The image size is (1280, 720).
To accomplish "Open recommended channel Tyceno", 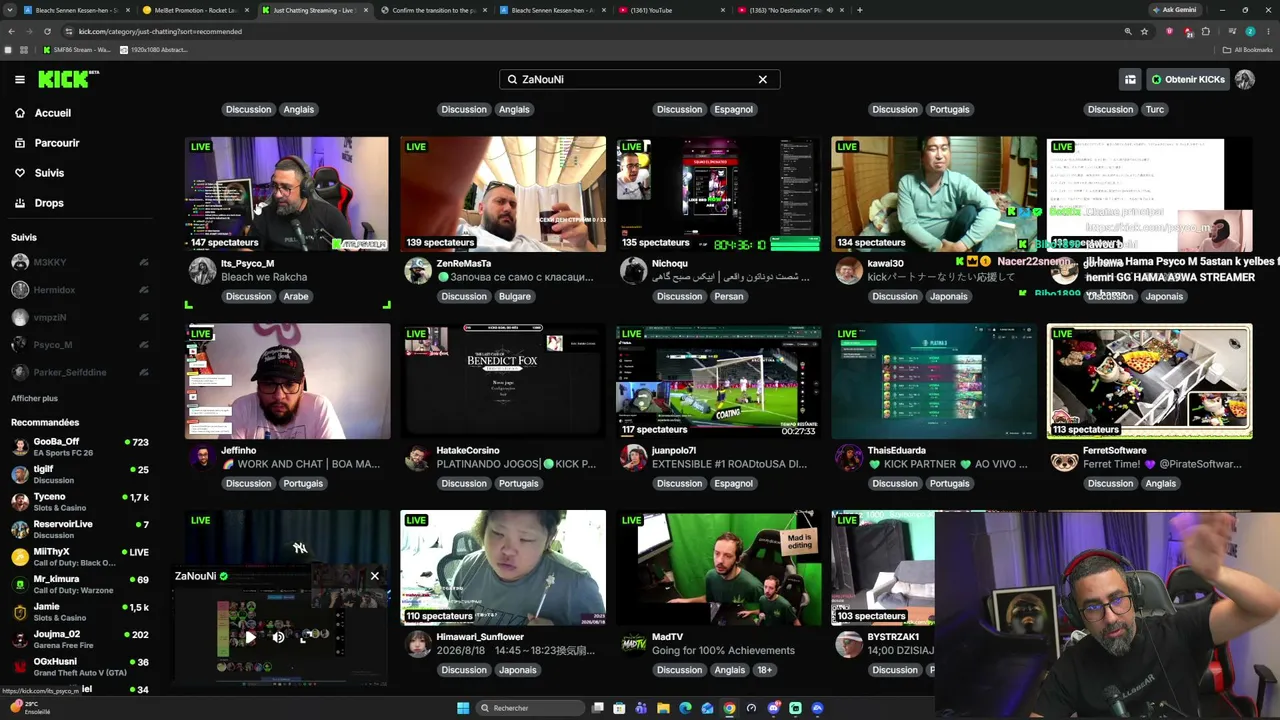I will pyautogui.click(x=80, y=501).
